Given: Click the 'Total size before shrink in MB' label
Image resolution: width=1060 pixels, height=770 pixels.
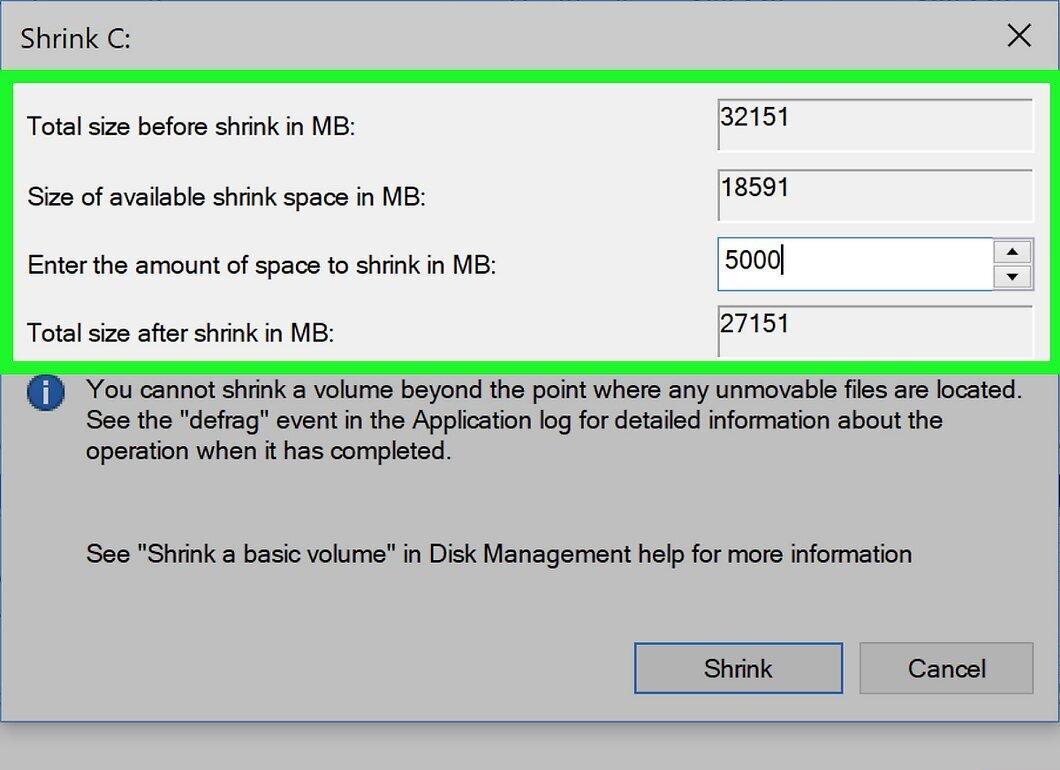Looking at the screenshot, I should (x=191, y=126).
